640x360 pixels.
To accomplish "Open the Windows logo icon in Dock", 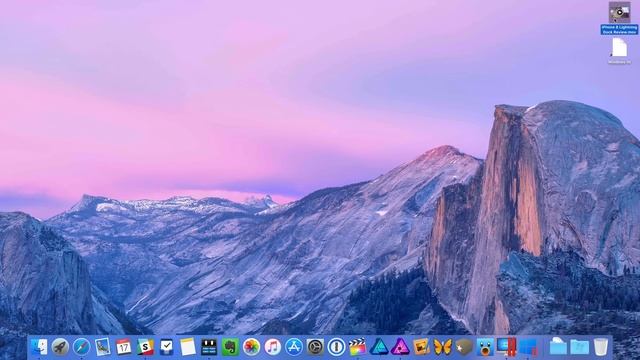I will tap(528, 347).
